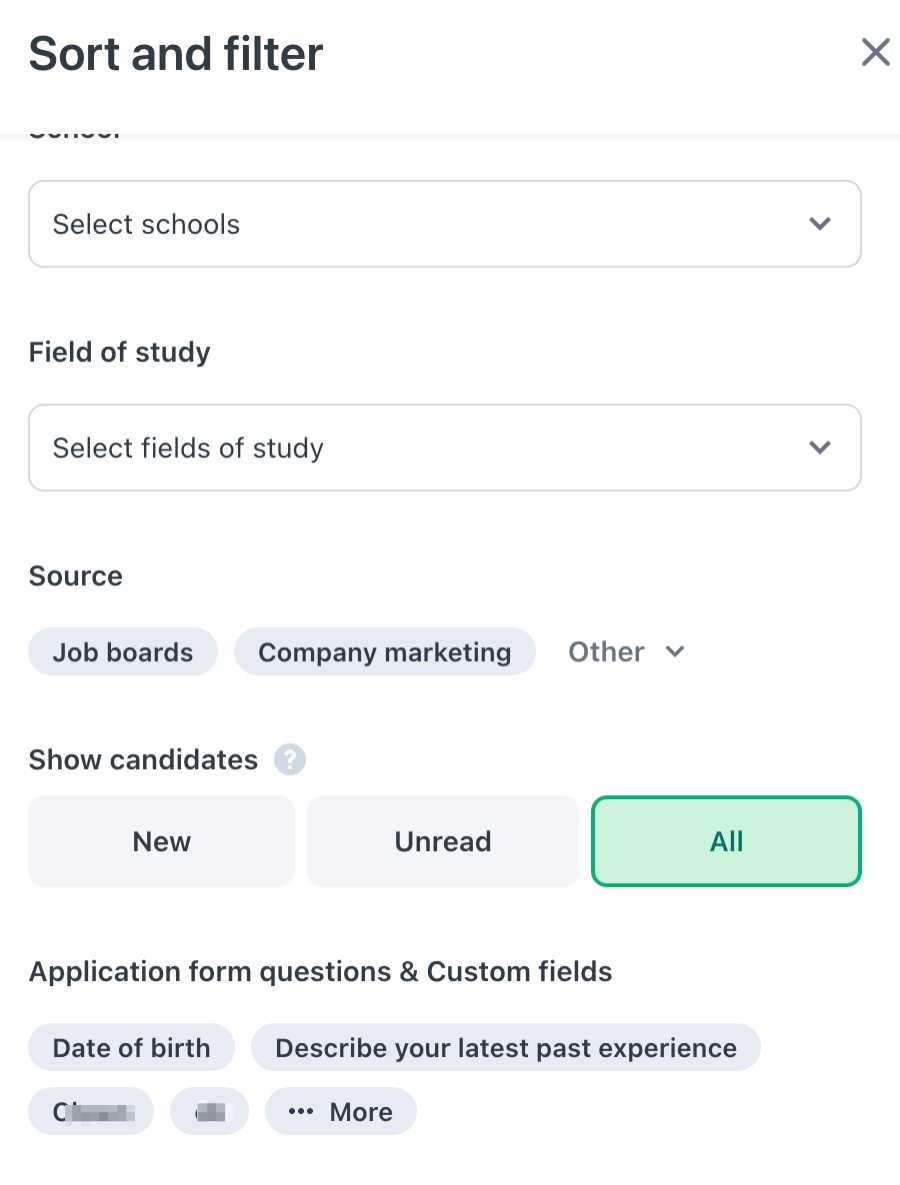This screenshot has width=900, height=1185.
Task: Click the Sort and filter heading
Action: click(176, 54)
